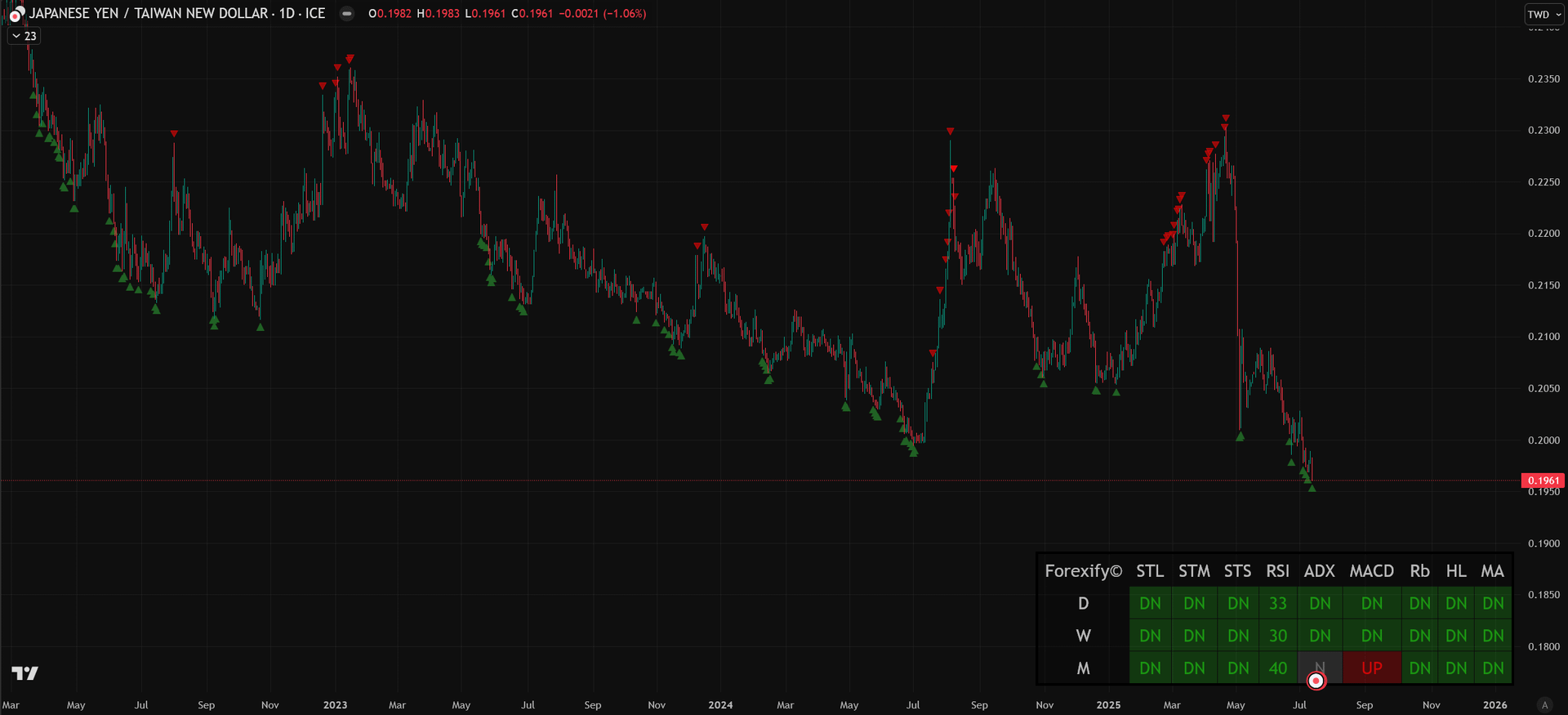This screenshot has width=1568, height=715.
Task: Open the TWD currency dropdown
Action: [1543, 14]
